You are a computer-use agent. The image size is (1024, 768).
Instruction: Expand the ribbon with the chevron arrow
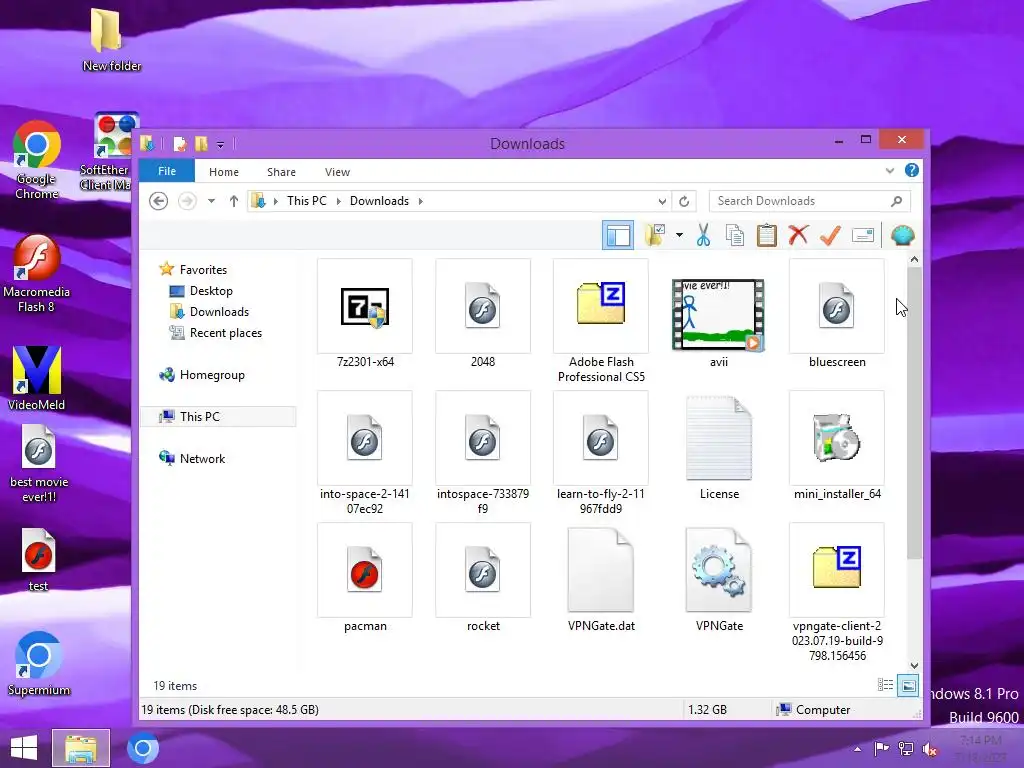(x=889, y=171)
